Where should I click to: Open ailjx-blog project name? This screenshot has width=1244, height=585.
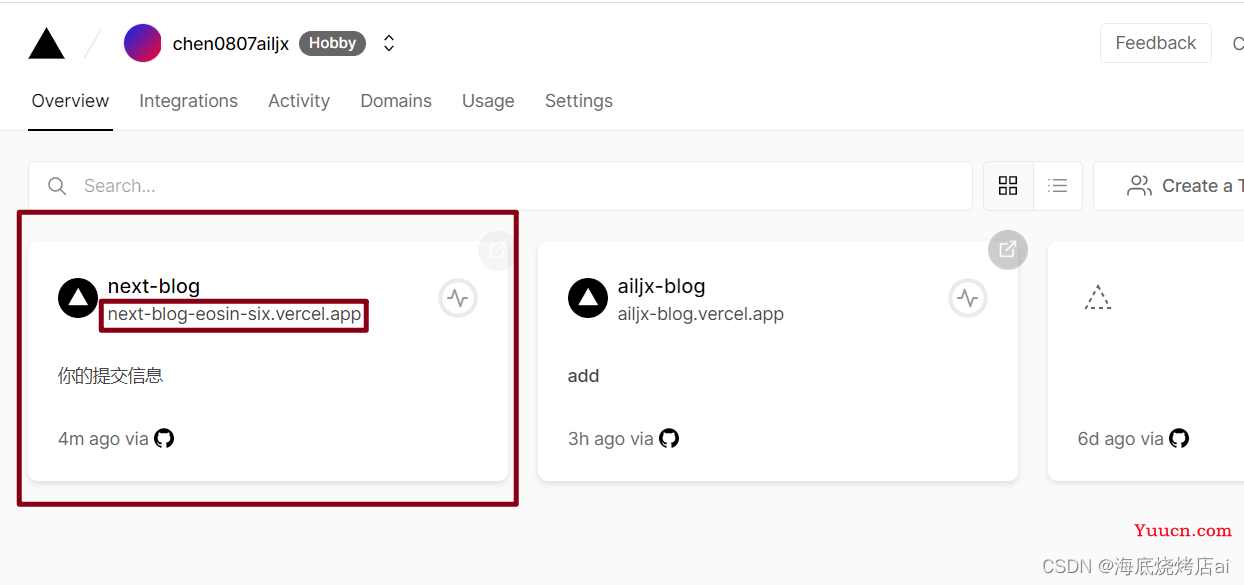point(662,286)
